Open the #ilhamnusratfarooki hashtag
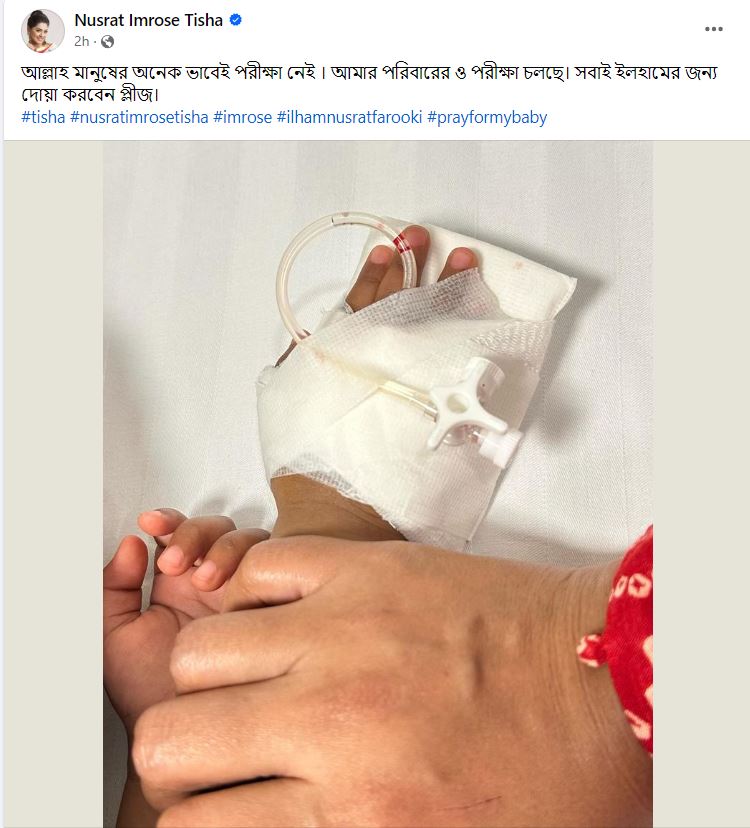Image resolution: width=750 pixels, height=828 pixels. pos(349,117)
